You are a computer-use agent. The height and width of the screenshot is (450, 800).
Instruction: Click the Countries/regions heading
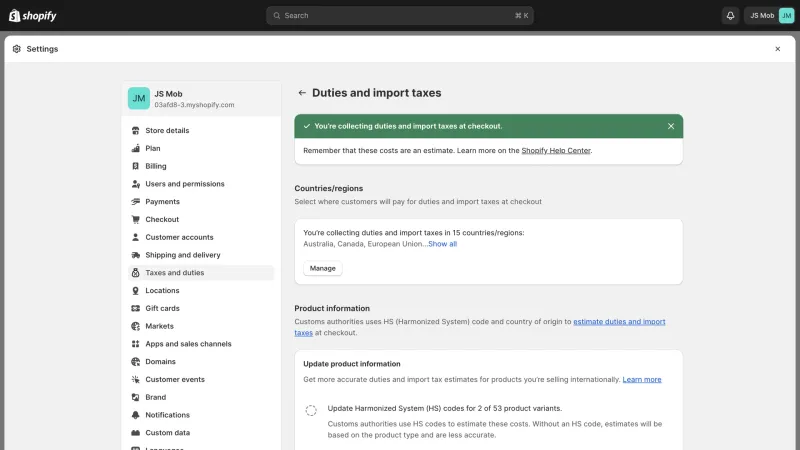pos(329,188)
